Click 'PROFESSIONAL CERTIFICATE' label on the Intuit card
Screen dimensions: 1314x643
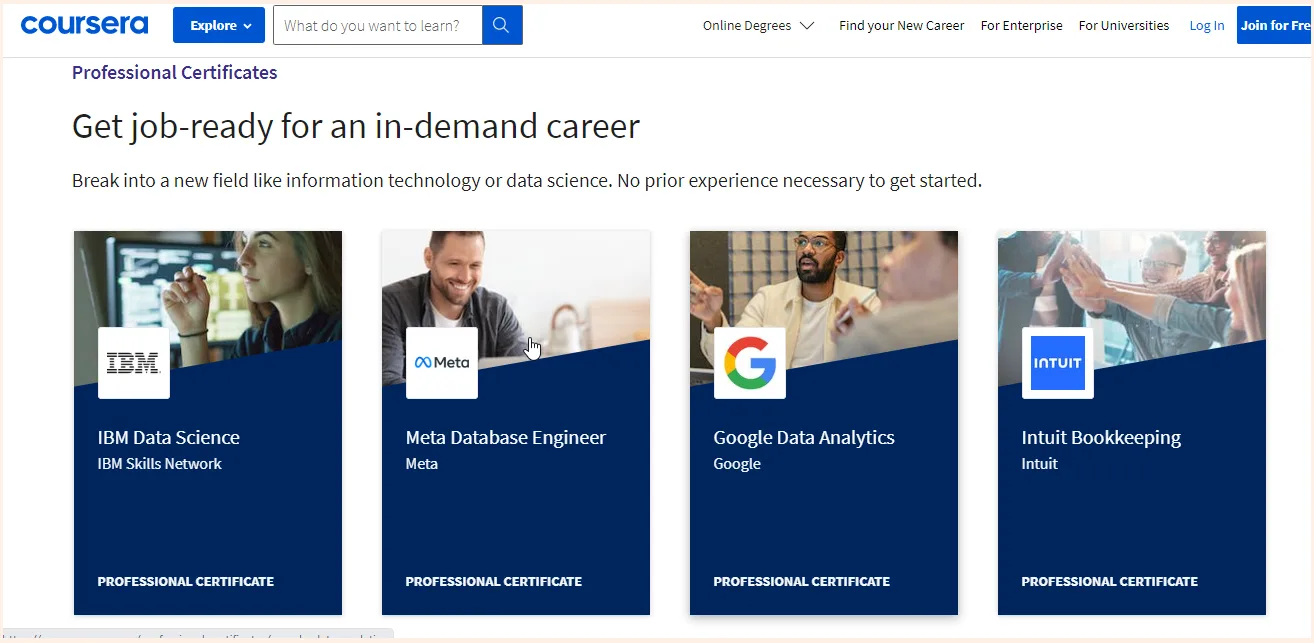(x=1110, y=581)
